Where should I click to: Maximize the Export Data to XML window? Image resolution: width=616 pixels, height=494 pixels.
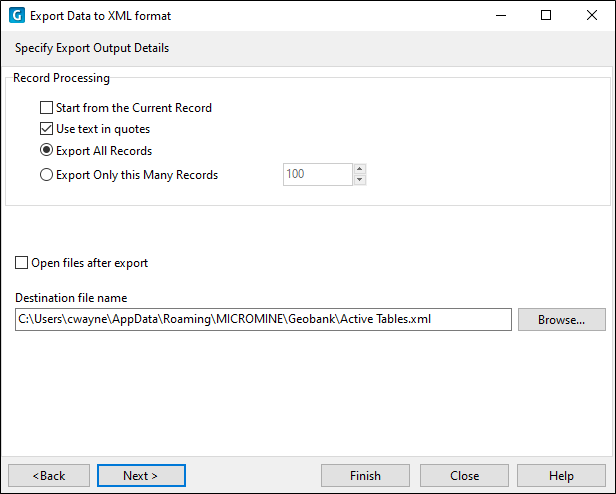pos(546,16)
